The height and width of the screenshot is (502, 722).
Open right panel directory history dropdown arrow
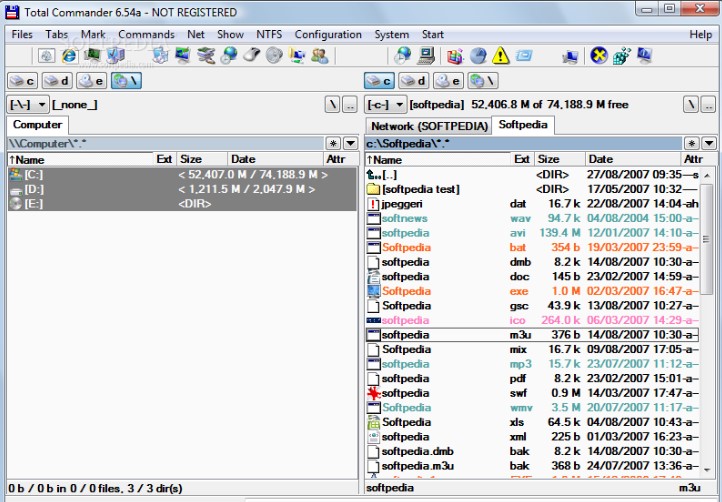[x=709, y=143]
